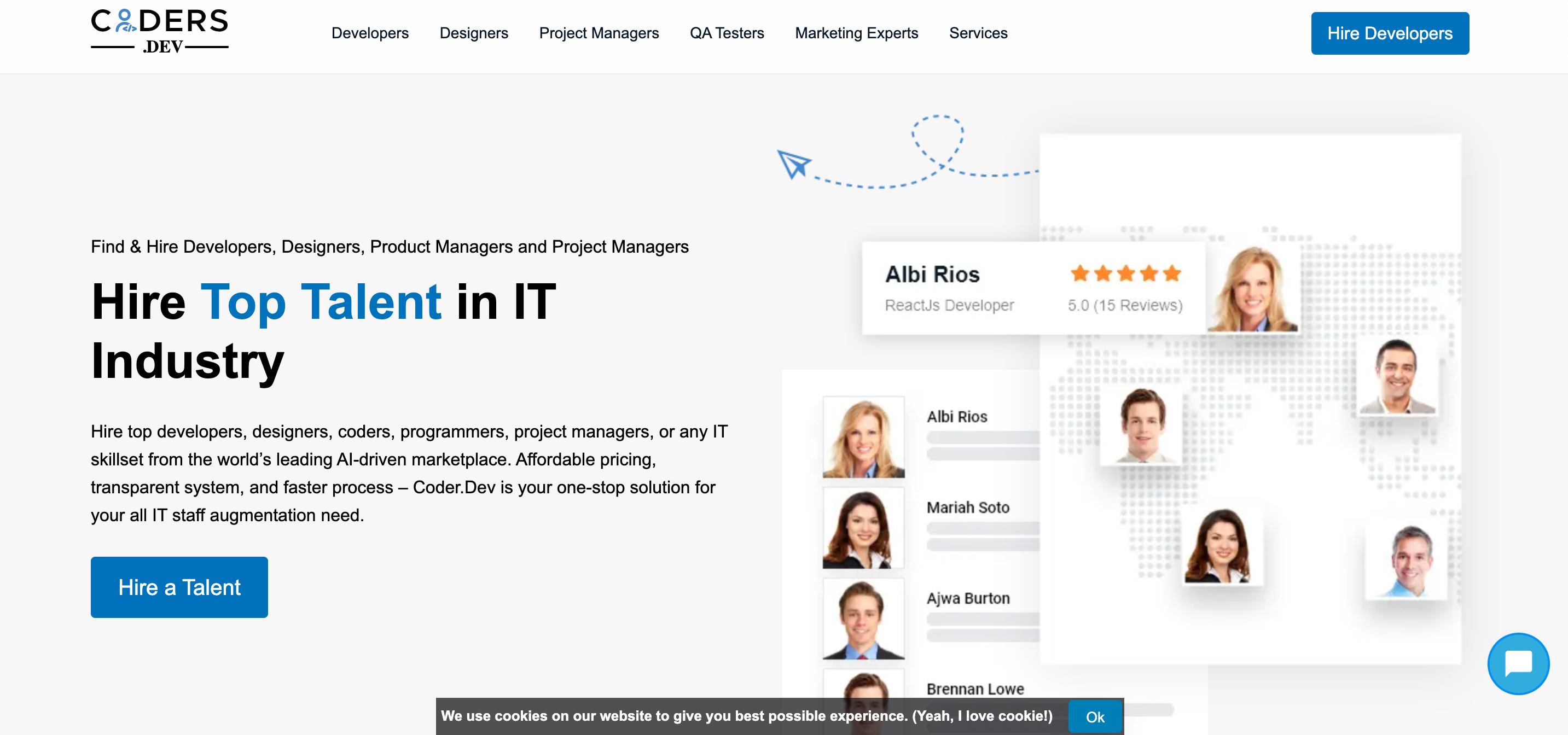Go to Project Managers section
This screenshot has height=735, width=1568.
pyautogui.click(x=599, y=33)
